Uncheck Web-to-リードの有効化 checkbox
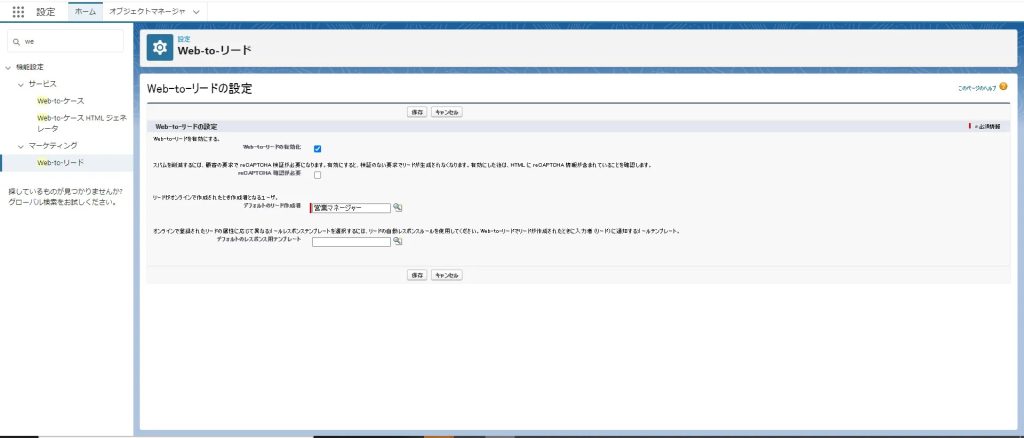 pyautogui.click(x=317, y=149)
